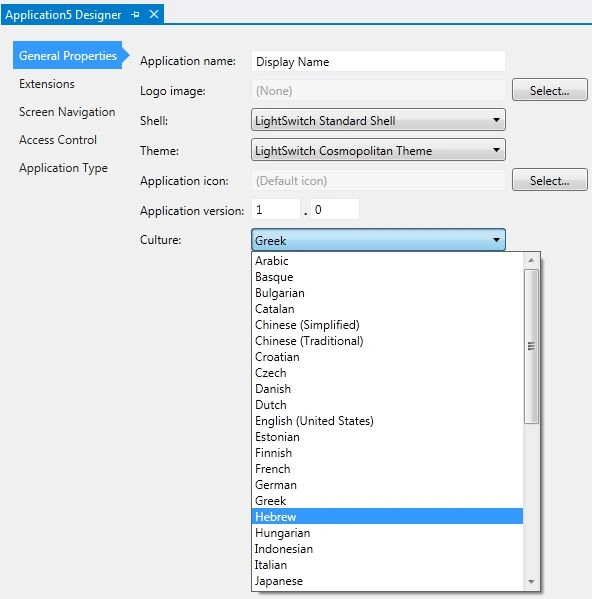Expand the Shell dropdown
592x599 pixels.
[496, 120]
